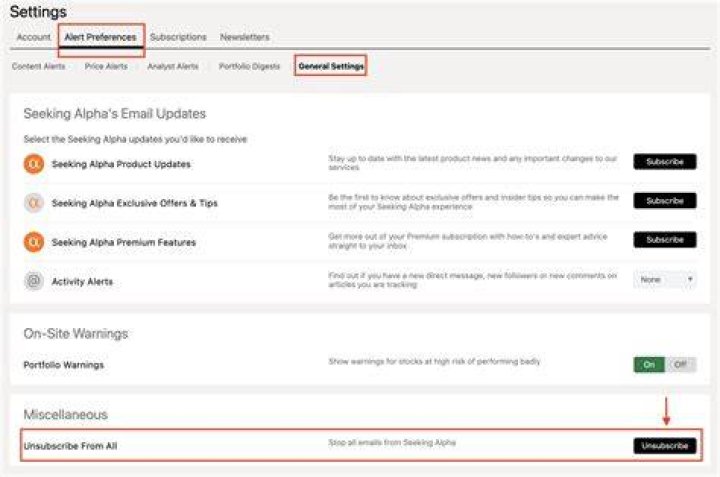Open the Content Alerts sub-tab
The width and height of the screenshot is (720, 477).
[x=39, y=66]
